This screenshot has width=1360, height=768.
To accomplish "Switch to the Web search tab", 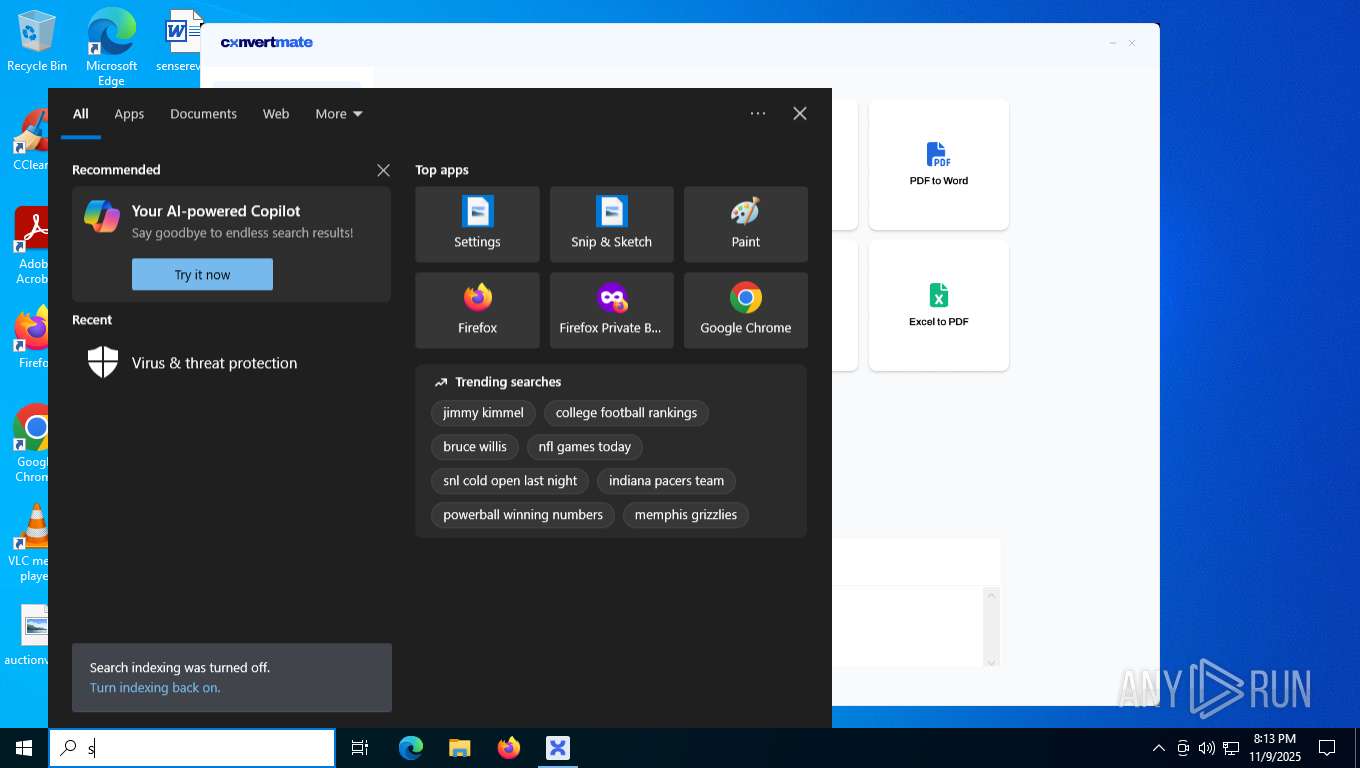I will 276,114.
